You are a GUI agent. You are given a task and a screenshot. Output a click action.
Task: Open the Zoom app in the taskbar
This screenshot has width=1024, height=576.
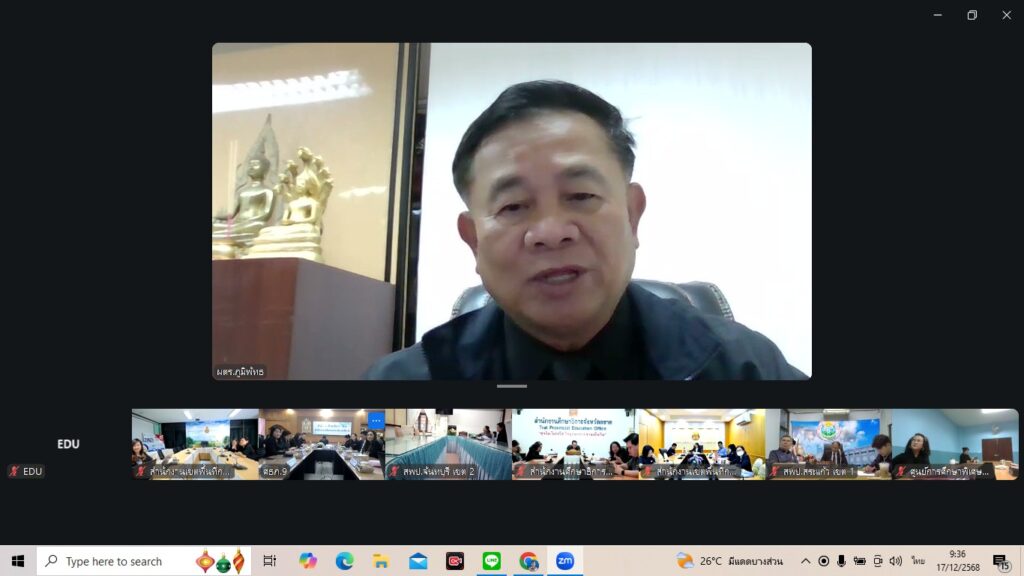pos(565,561)
